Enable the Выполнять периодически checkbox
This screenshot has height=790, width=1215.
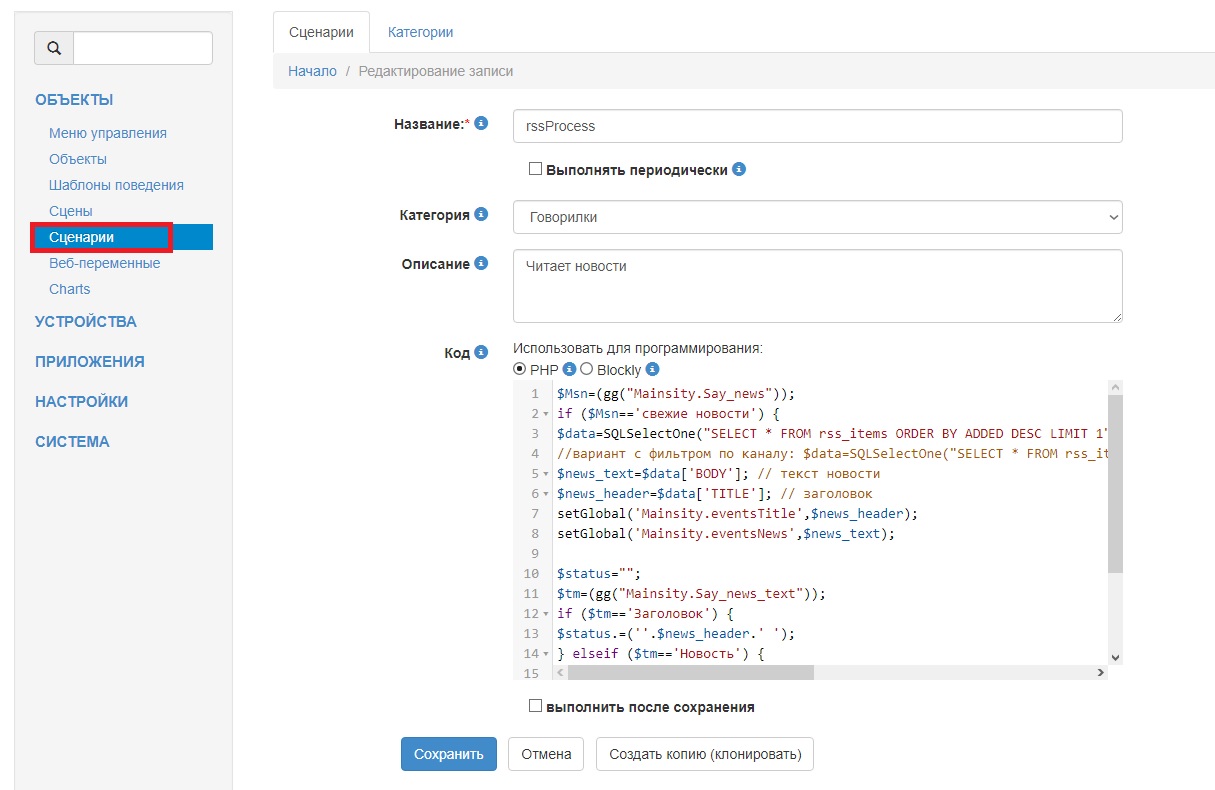[x=535, y=169]
